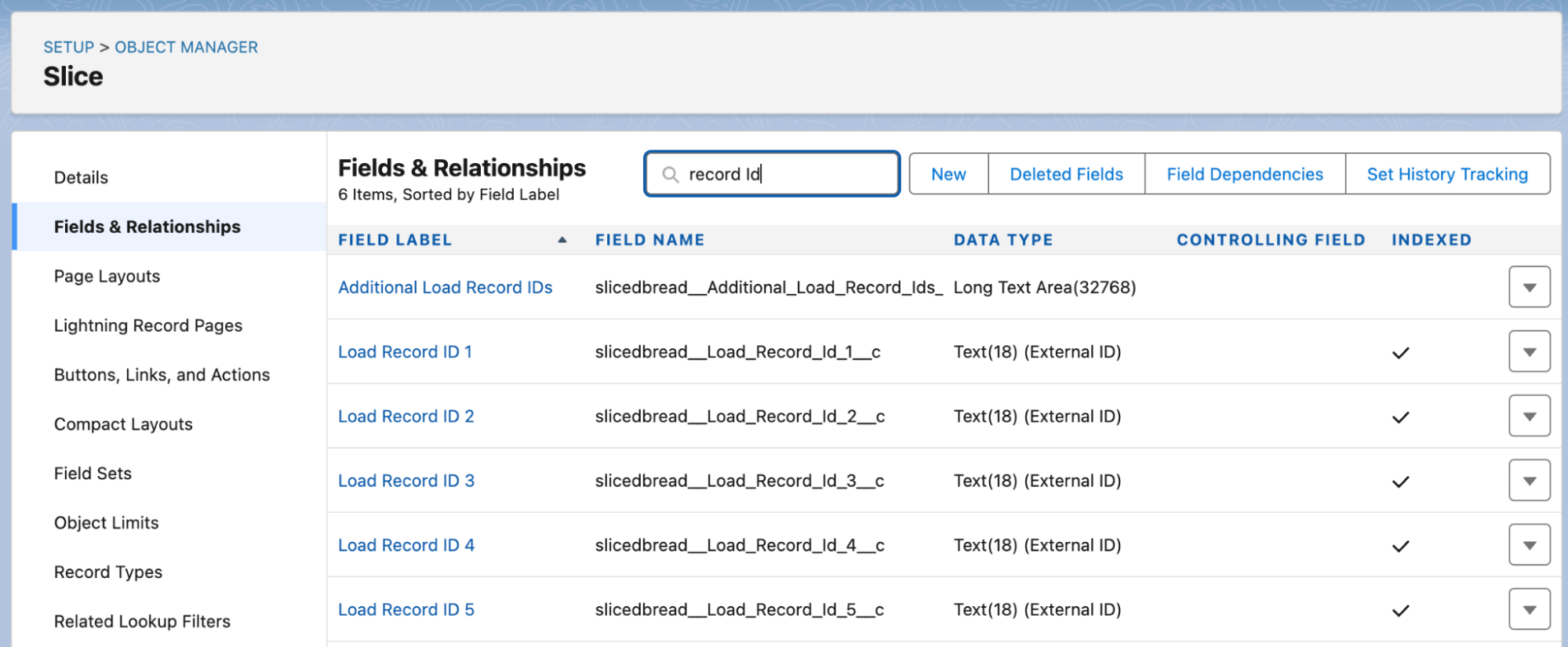Click the indexed checkmark for Load Record ID 5

tap(1400, 610)
